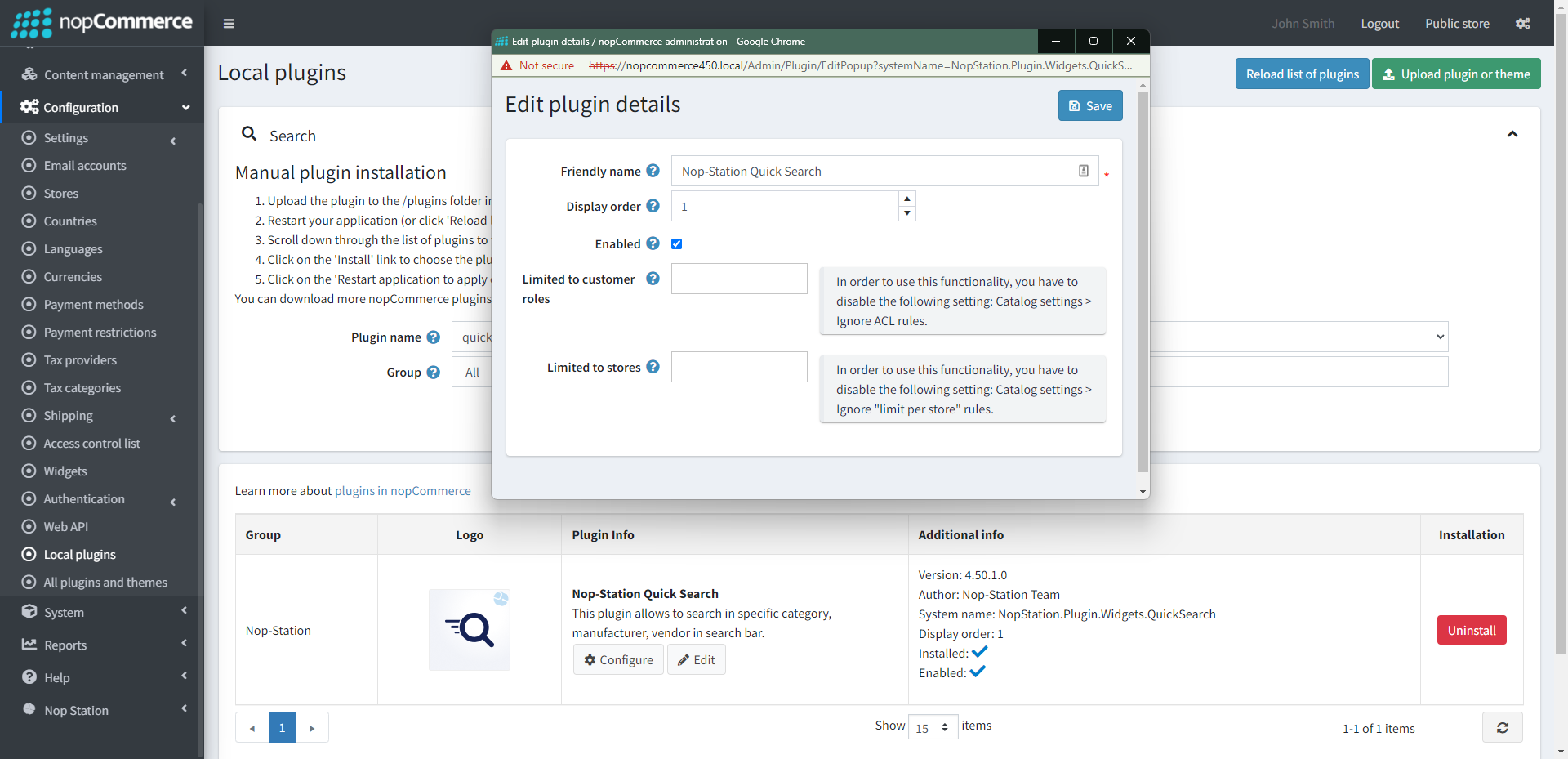Expand the Reports menu
The height and width of the screenshot is (759, 1568).
pos(102,645)
